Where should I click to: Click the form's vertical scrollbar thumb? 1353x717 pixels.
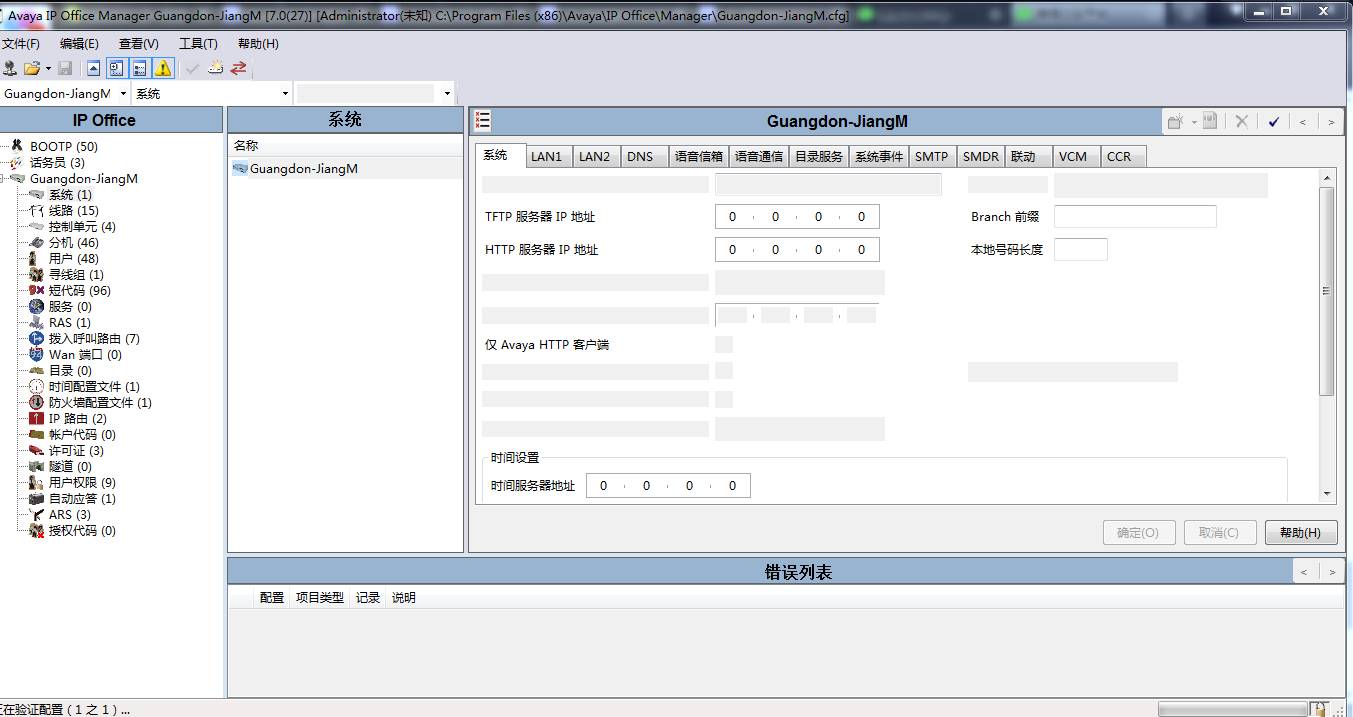1327,291
